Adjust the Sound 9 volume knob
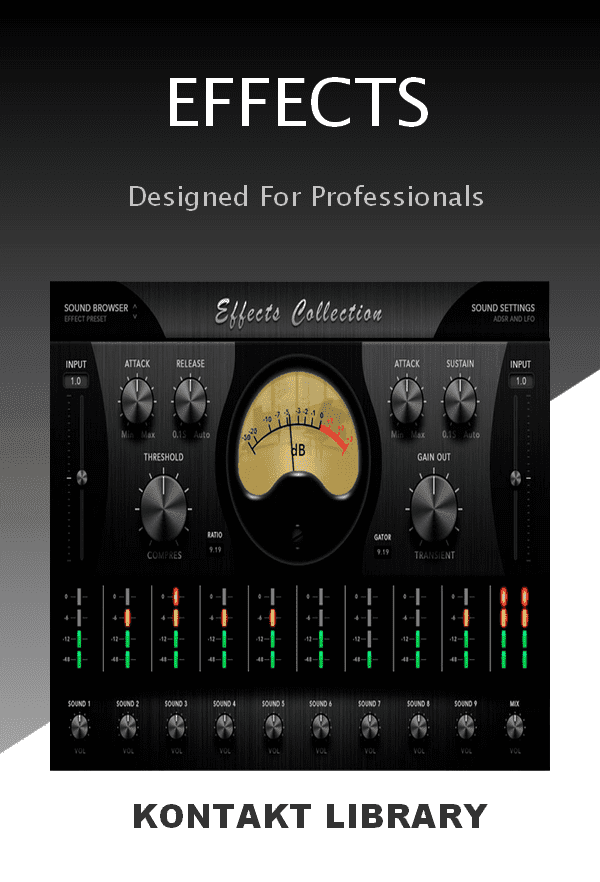This screenshot has height=882, width=600. point(466,727)
